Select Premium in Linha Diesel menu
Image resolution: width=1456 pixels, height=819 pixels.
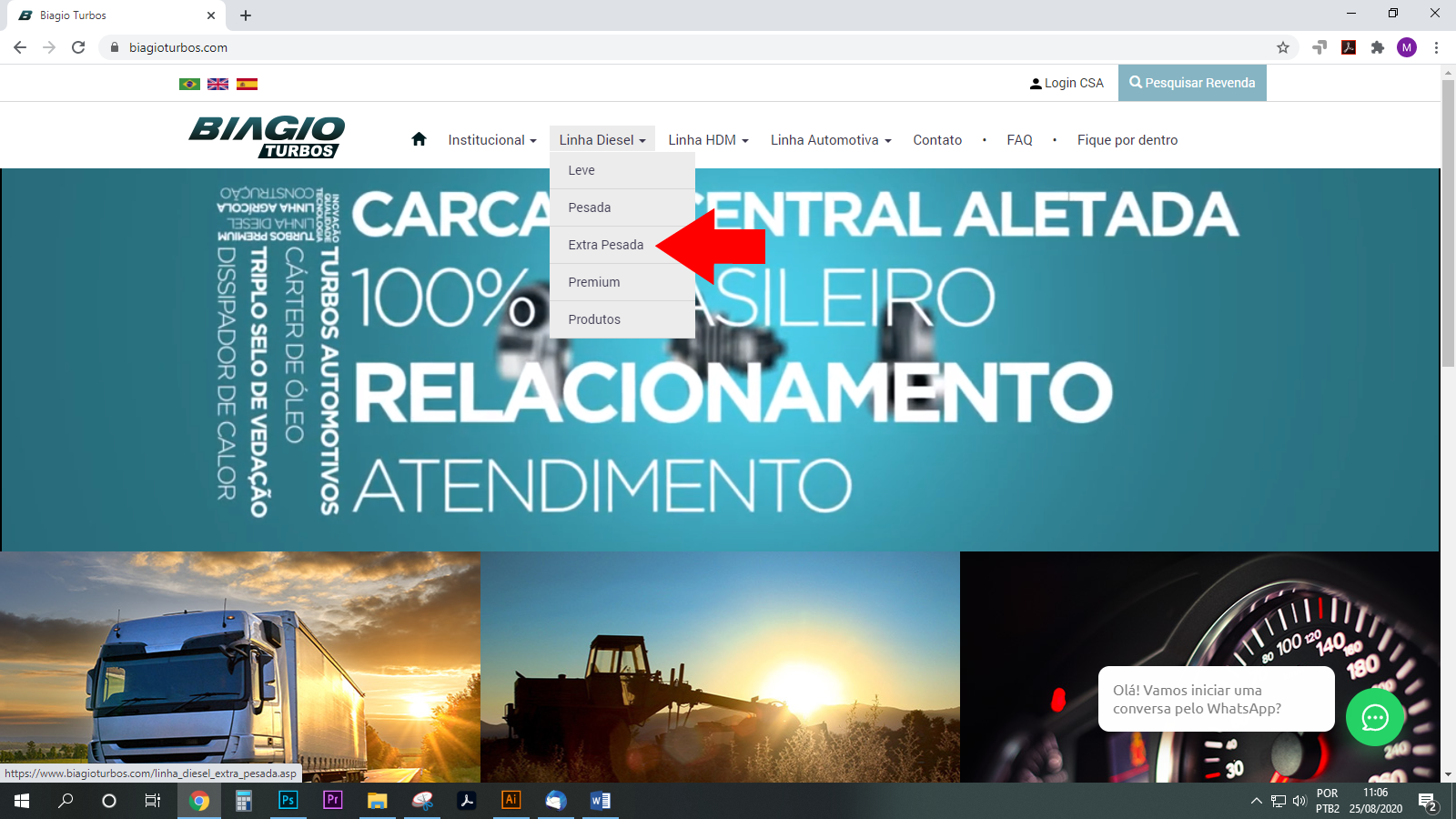tap(622, 282)
